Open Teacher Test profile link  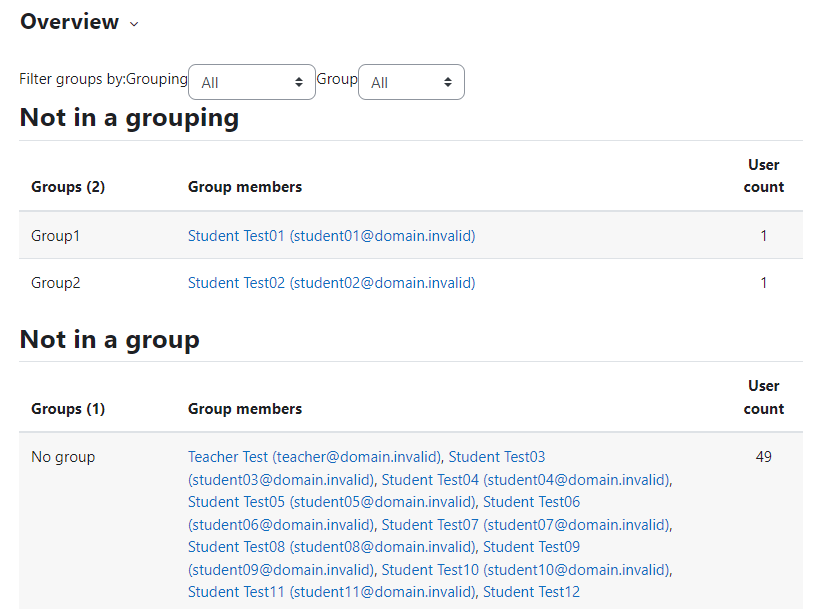click(x=314, y=456)
